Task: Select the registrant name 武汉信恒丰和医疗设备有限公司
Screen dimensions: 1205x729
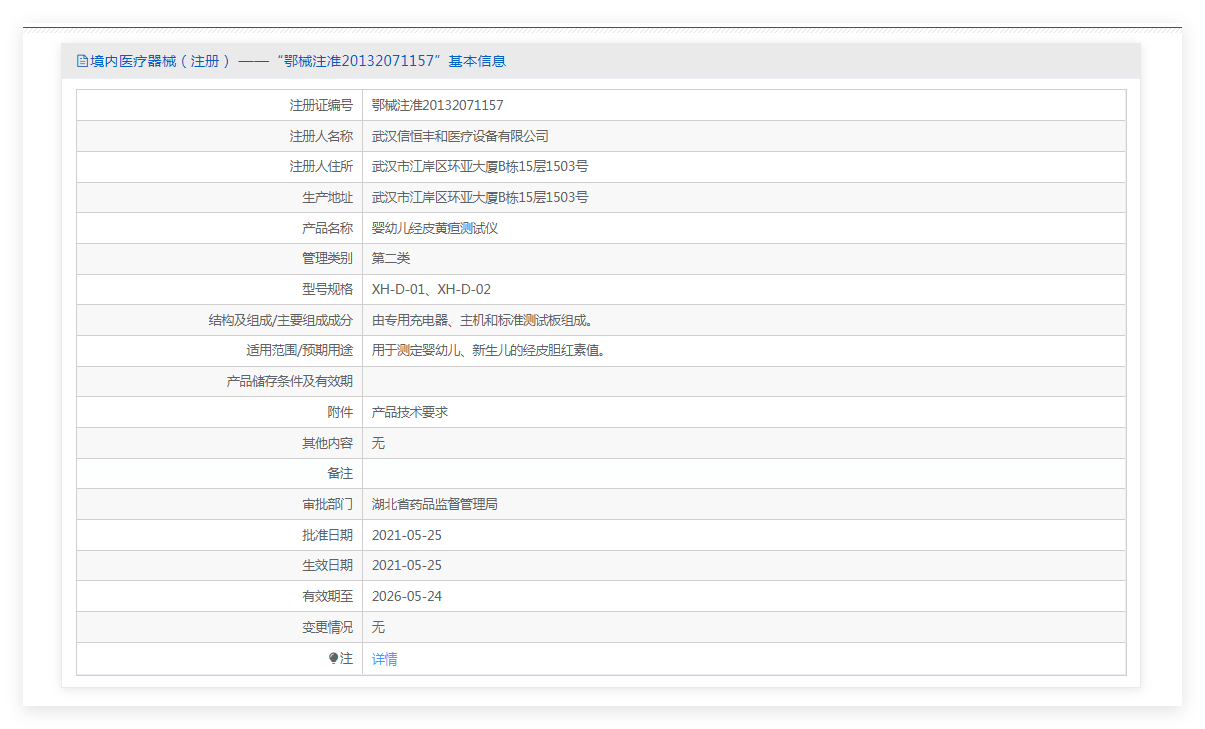Action: coord(460,136)
